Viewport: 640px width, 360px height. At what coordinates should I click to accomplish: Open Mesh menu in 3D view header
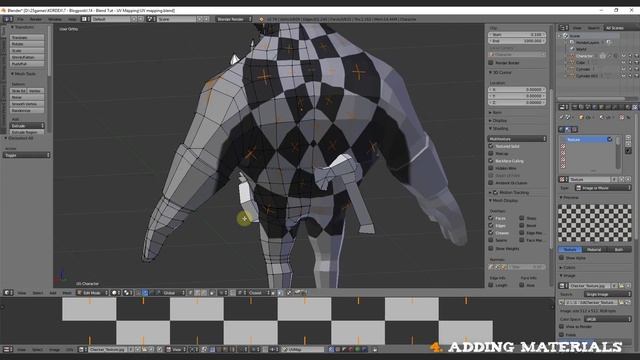coord(67,293)
